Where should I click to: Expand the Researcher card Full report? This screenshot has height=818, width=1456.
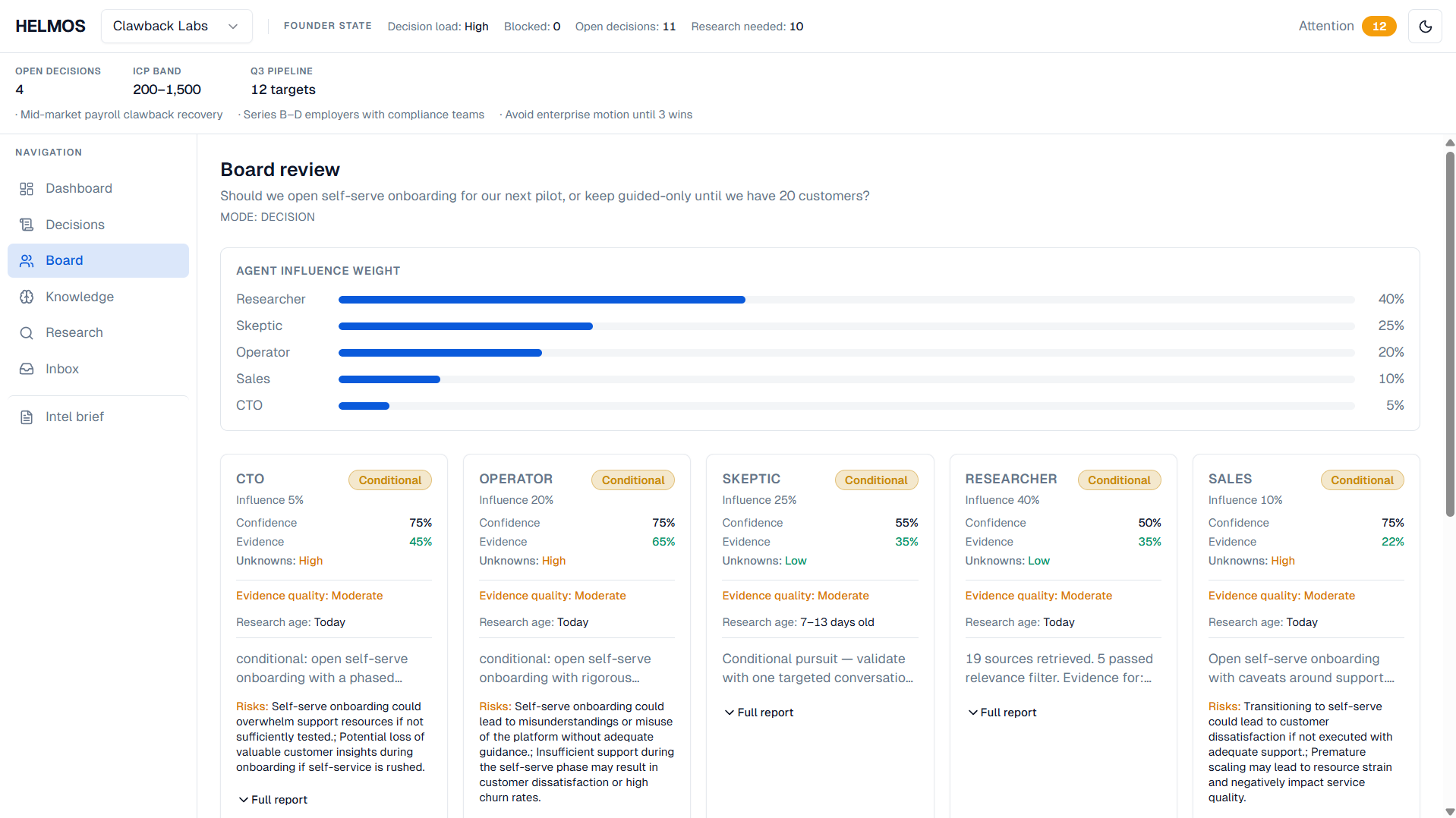tap(1002, 713)
